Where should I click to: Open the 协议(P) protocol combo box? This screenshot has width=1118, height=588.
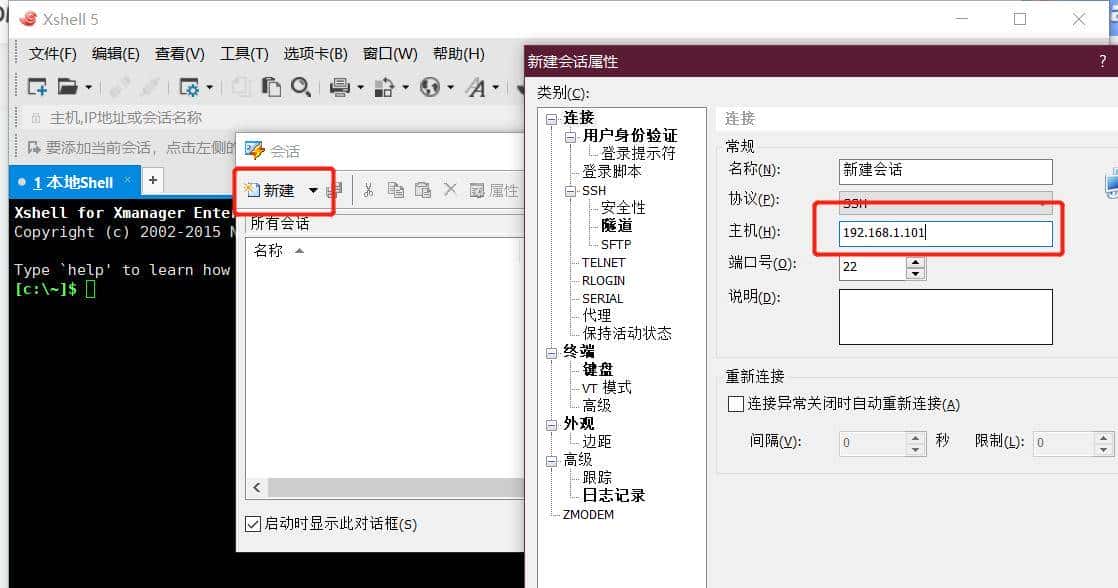(x=945, y=203)
